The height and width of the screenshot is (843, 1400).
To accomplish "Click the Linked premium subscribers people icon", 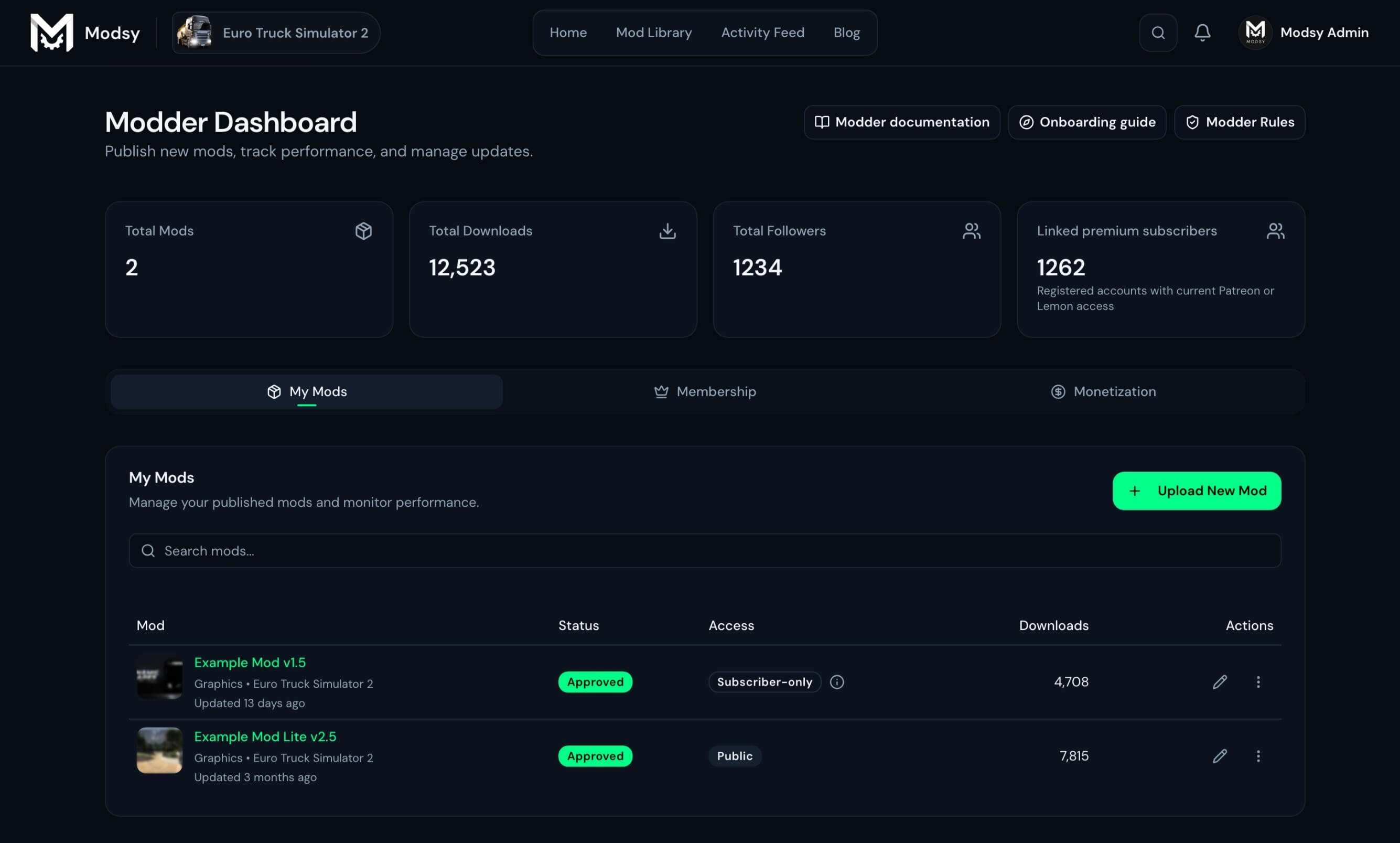I will click(1275, 231).
